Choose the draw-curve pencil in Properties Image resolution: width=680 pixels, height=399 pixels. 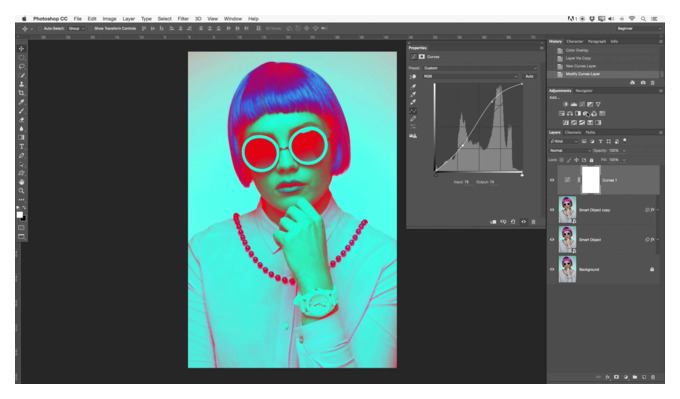click(x=413, y=119)
